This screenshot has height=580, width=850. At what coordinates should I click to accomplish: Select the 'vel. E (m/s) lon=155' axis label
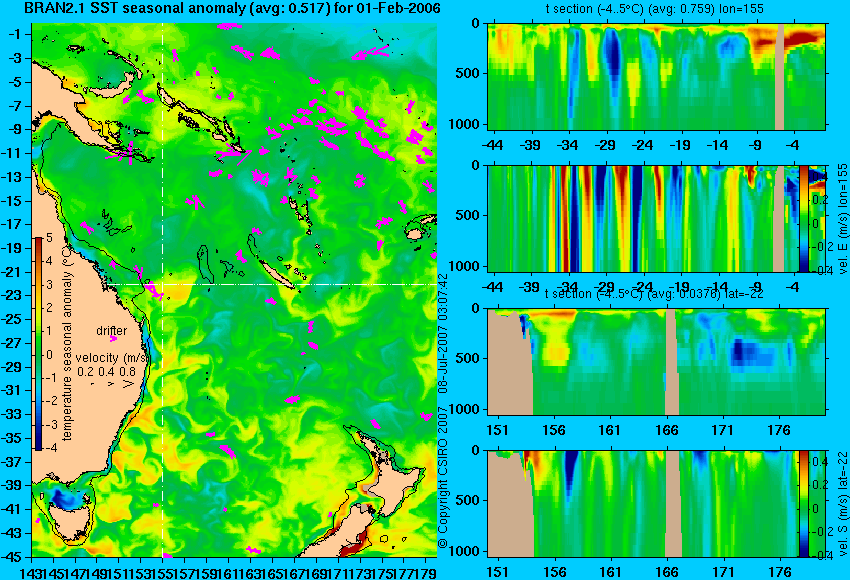coord(842,218)
